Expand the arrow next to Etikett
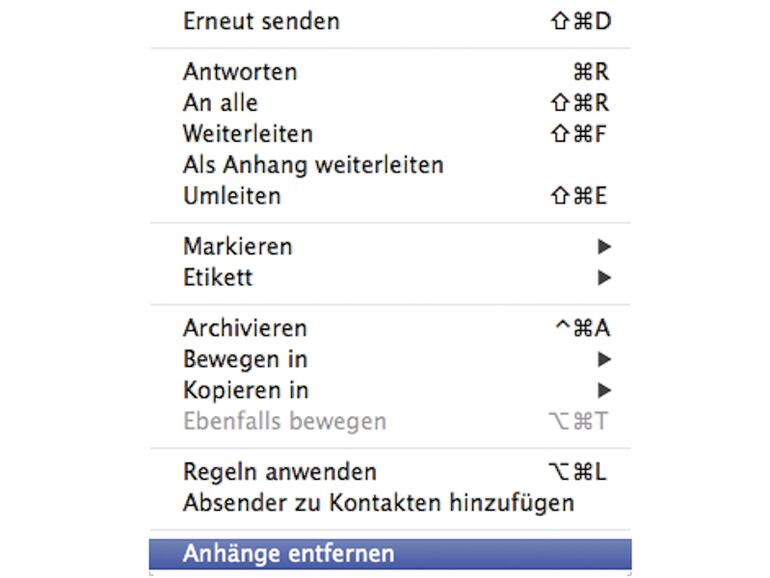 pyautogui.click(x=603, y=278)
